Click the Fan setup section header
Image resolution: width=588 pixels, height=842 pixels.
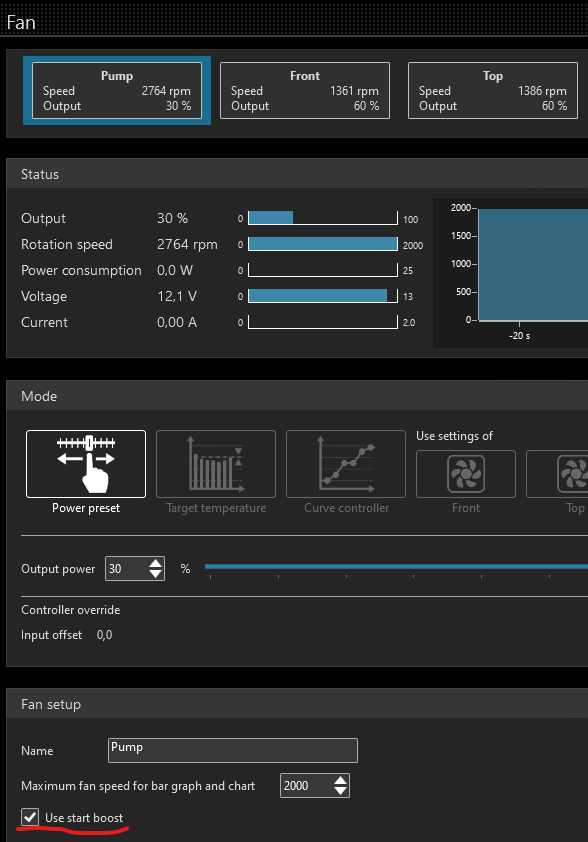pyautogui.click(x=297, y=704)
